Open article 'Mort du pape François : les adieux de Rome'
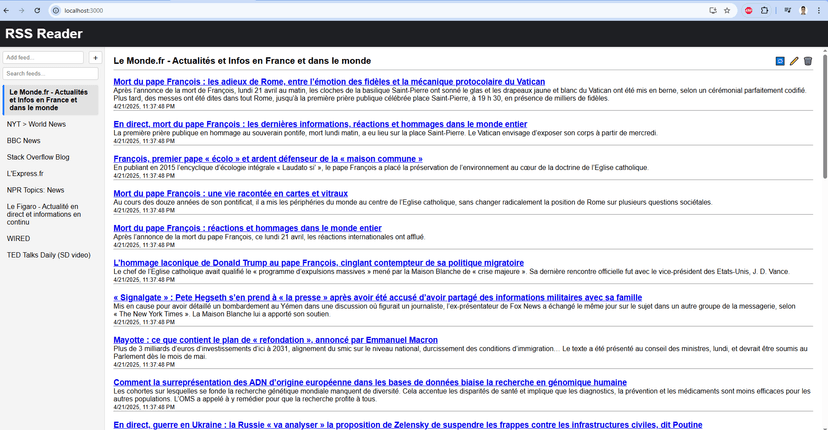Image resolution: width=828 pixels, height=430 pixels. click(x=329, y=82)
